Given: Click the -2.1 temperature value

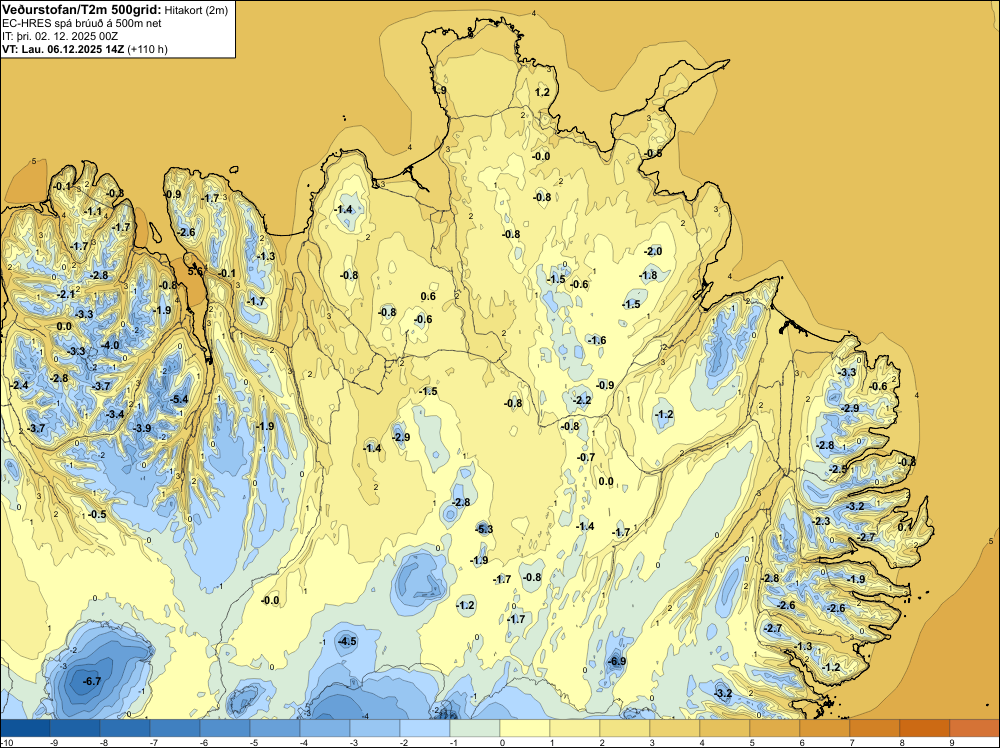Looking at the screenshot, I should click(66, 294).
